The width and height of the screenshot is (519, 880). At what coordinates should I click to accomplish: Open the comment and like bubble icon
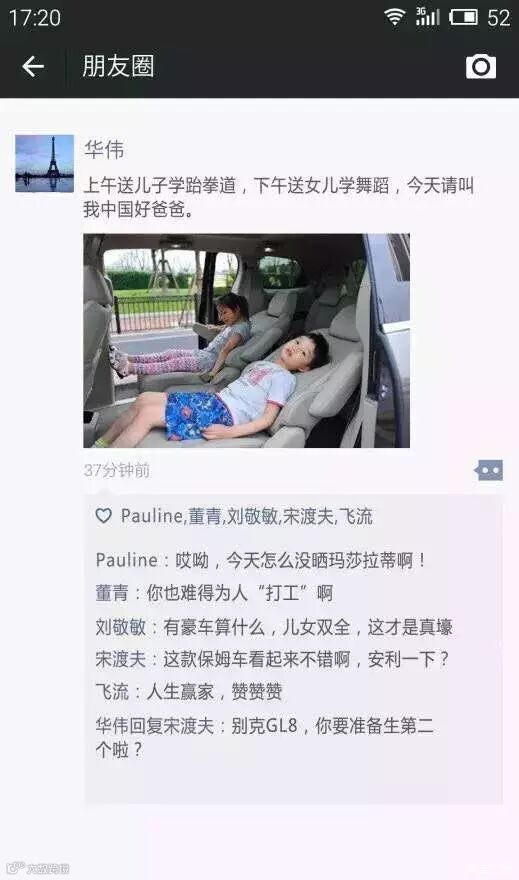(x=488, y=470)
